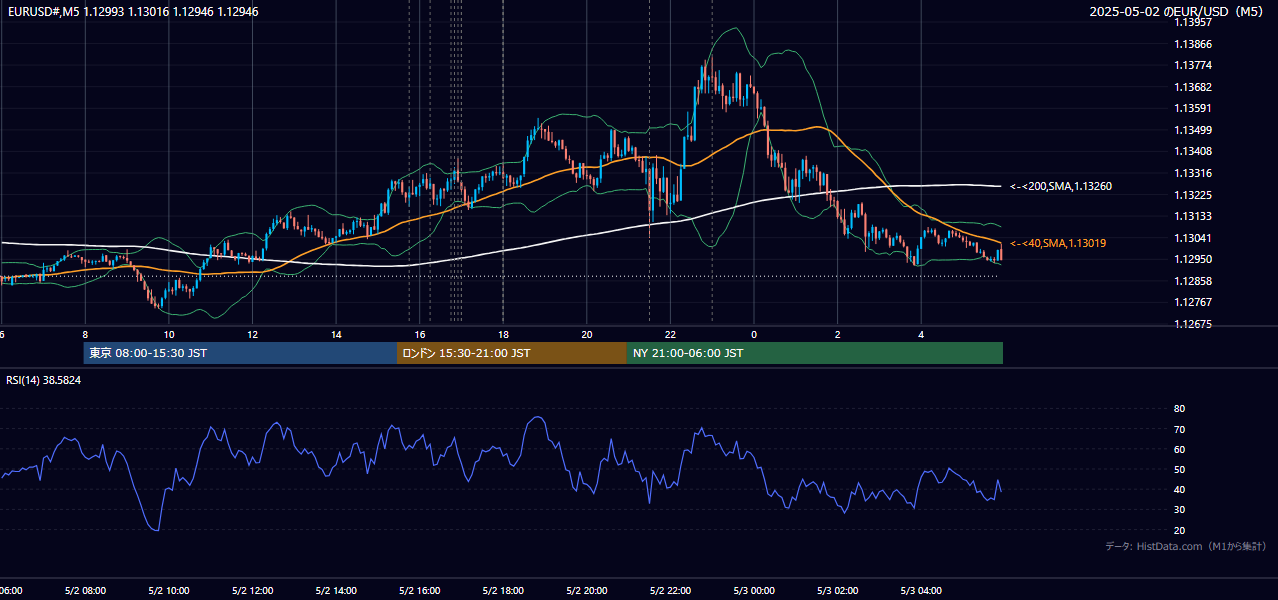
Task: Select the NY 21:00-06:00 JST session bar
Action: (x=815, y=353)
